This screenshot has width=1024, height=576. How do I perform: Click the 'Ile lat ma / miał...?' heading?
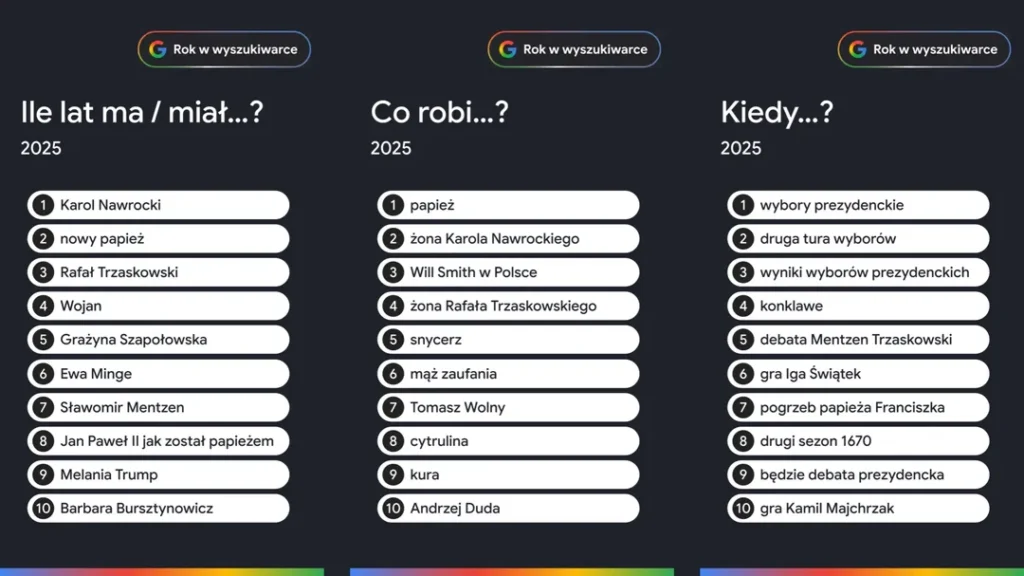pos(142,113)
